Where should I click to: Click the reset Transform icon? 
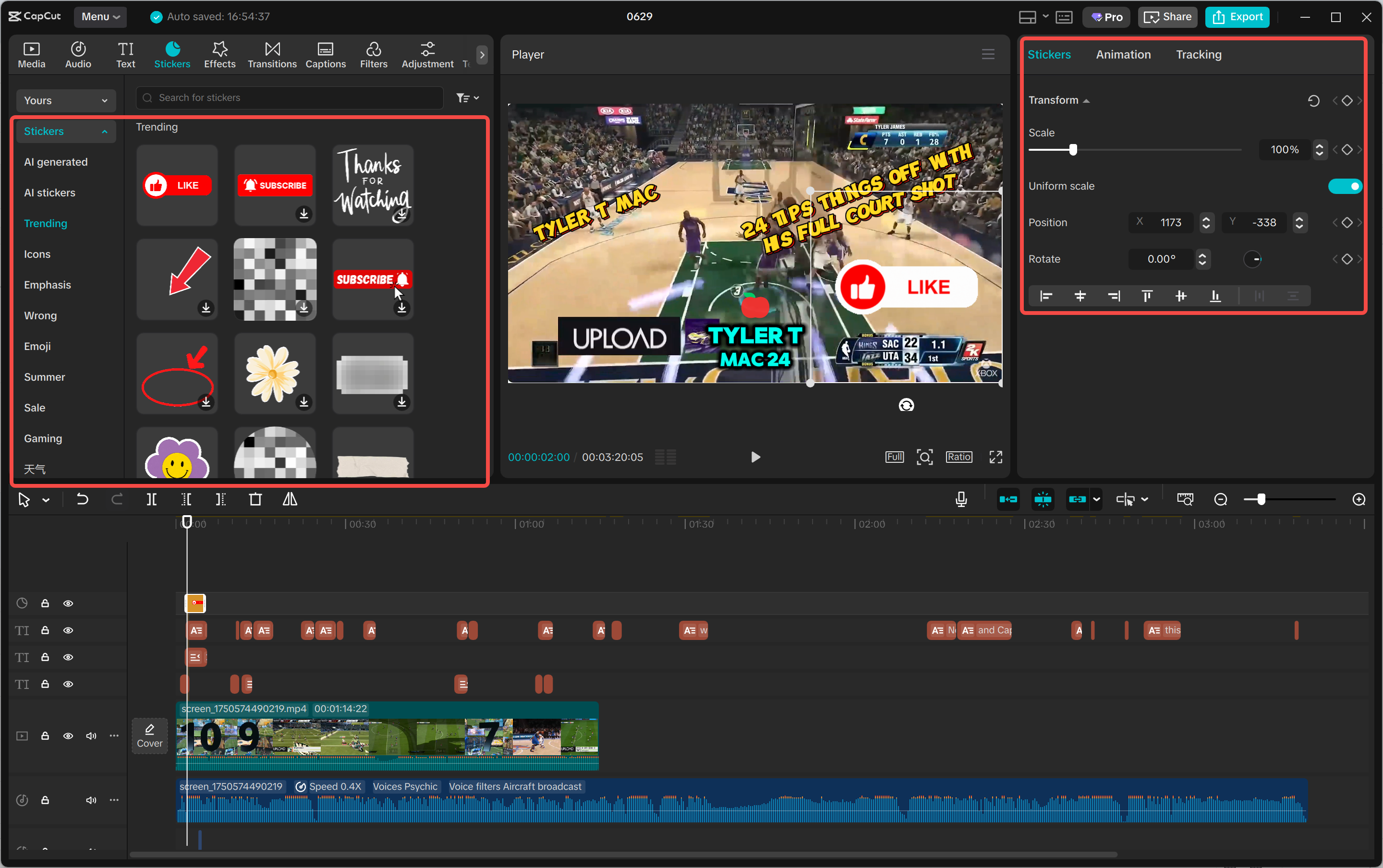pyautogui.click(x=1313, y=101)
